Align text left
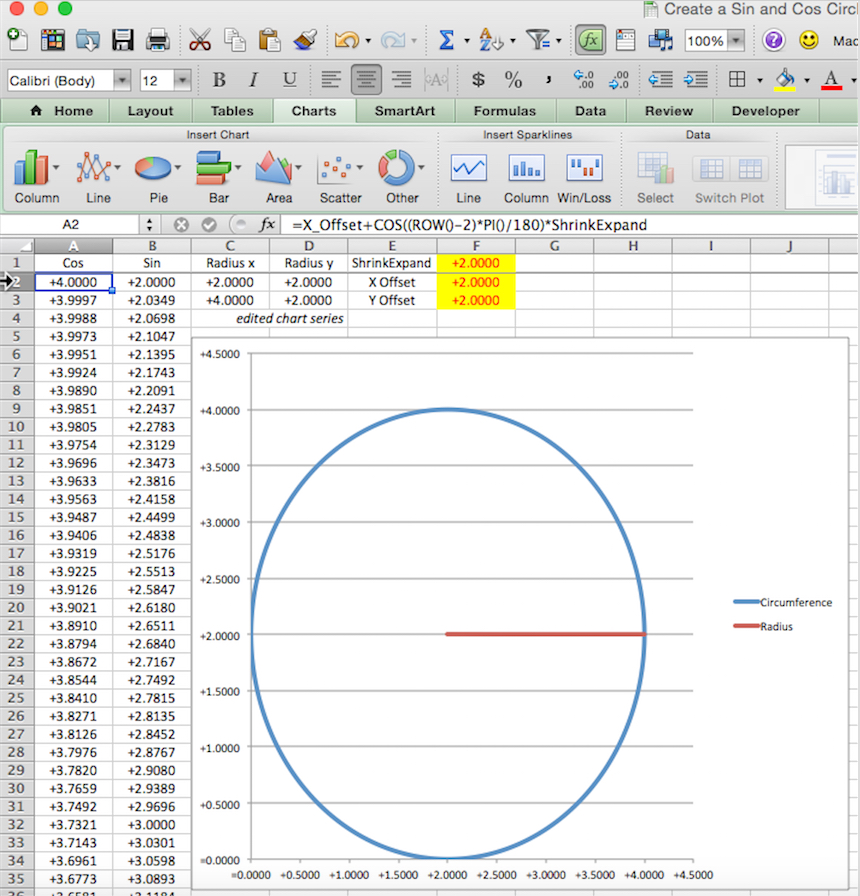Image resolution: width=860 pixels, height=896 pixels. tap(331, 80)
